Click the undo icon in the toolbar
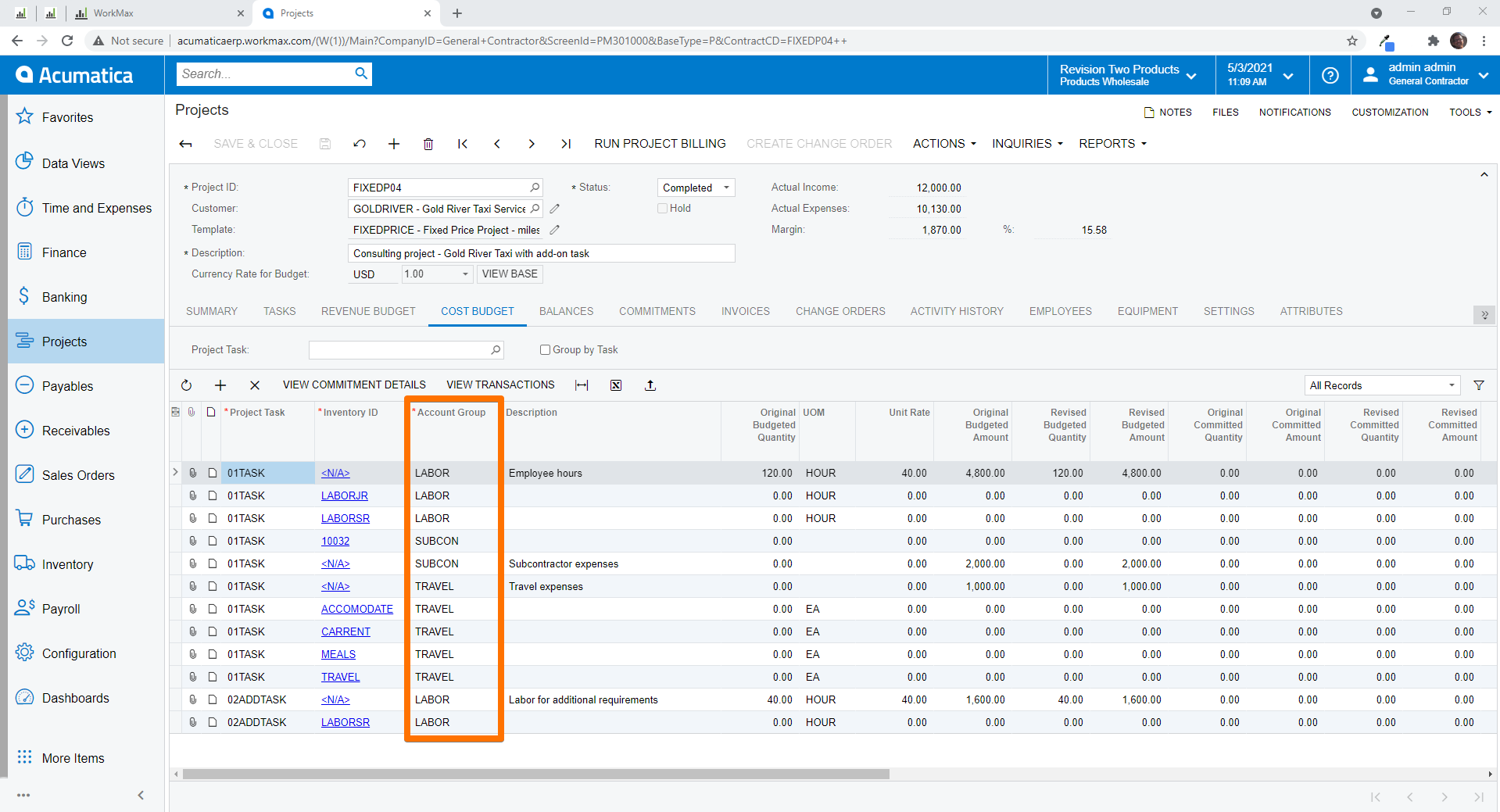This screenshot has height=812, width=1500. point(360,144)
